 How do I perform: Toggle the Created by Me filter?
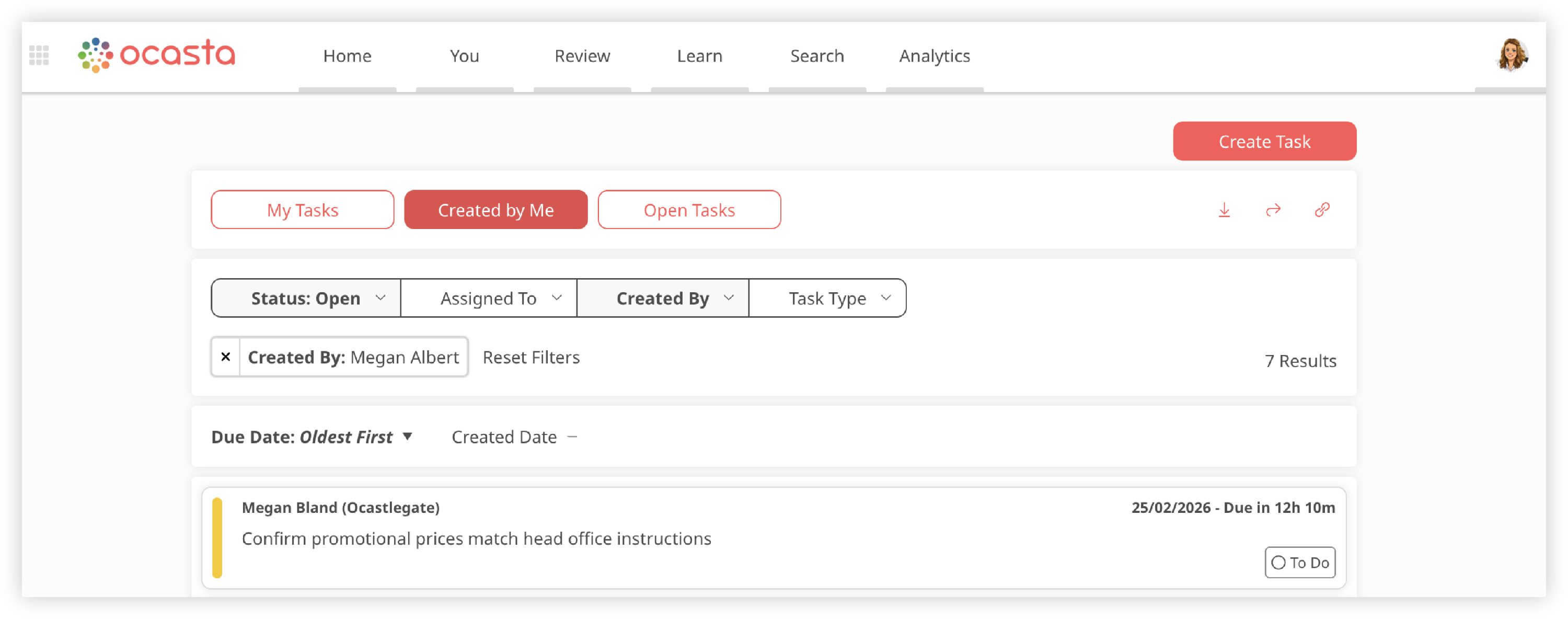point(495,210)
